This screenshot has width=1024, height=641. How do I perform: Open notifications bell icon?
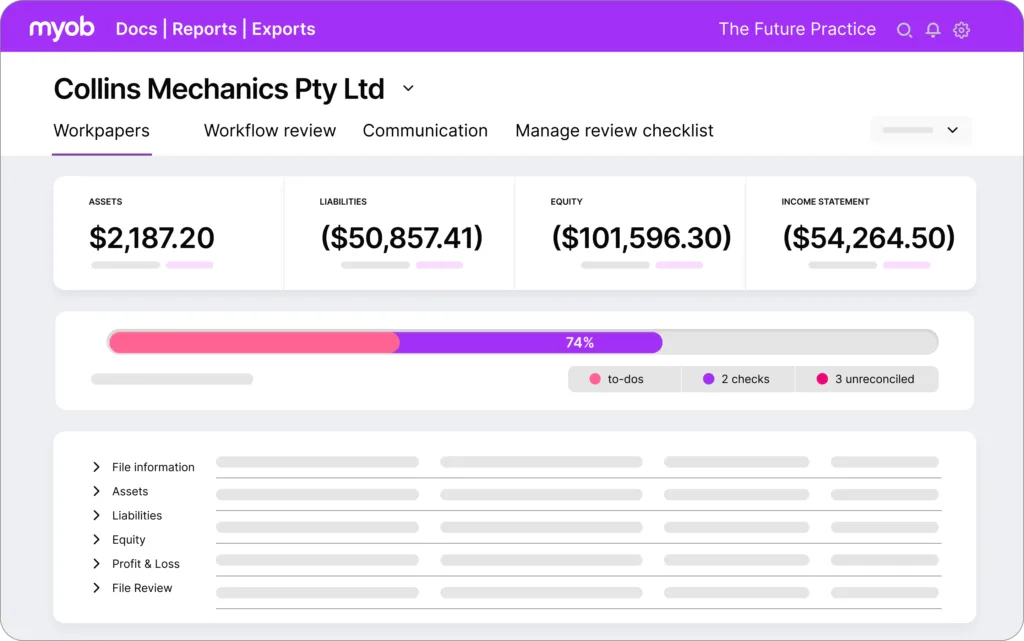pyautogui.click(x=933, y=30)
